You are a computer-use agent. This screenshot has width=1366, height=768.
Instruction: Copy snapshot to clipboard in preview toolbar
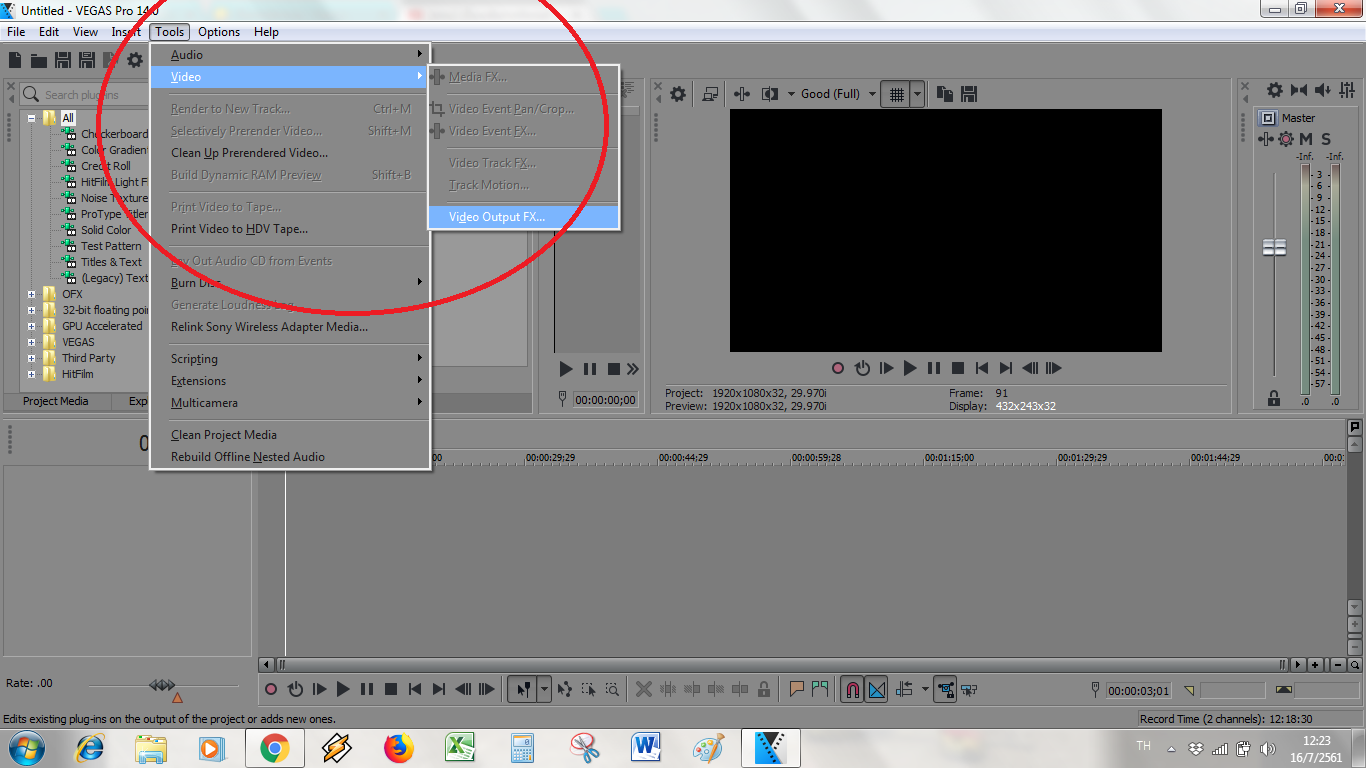coord(944,94)
